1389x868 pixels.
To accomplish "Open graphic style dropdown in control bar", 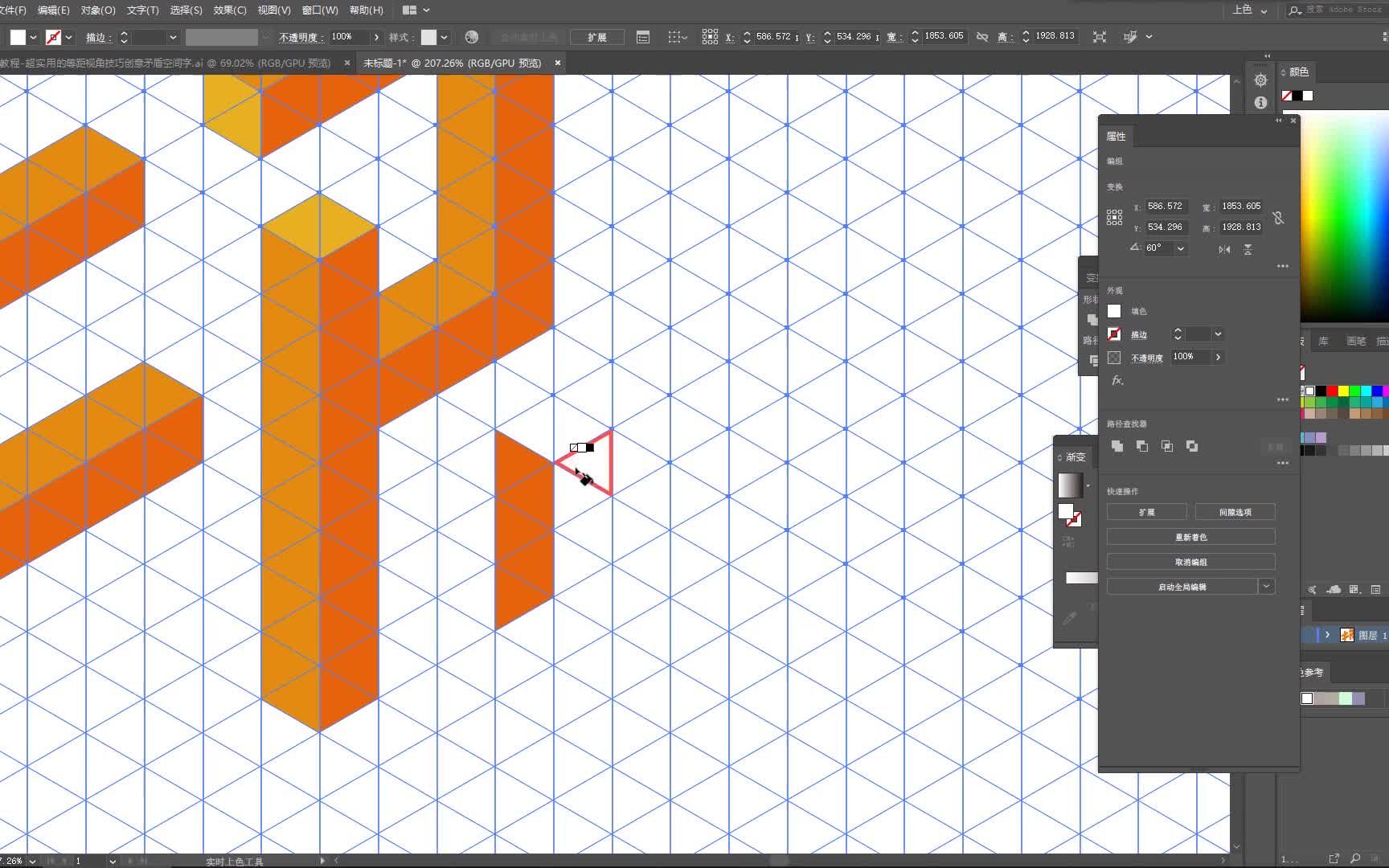I will coord(444,37).
